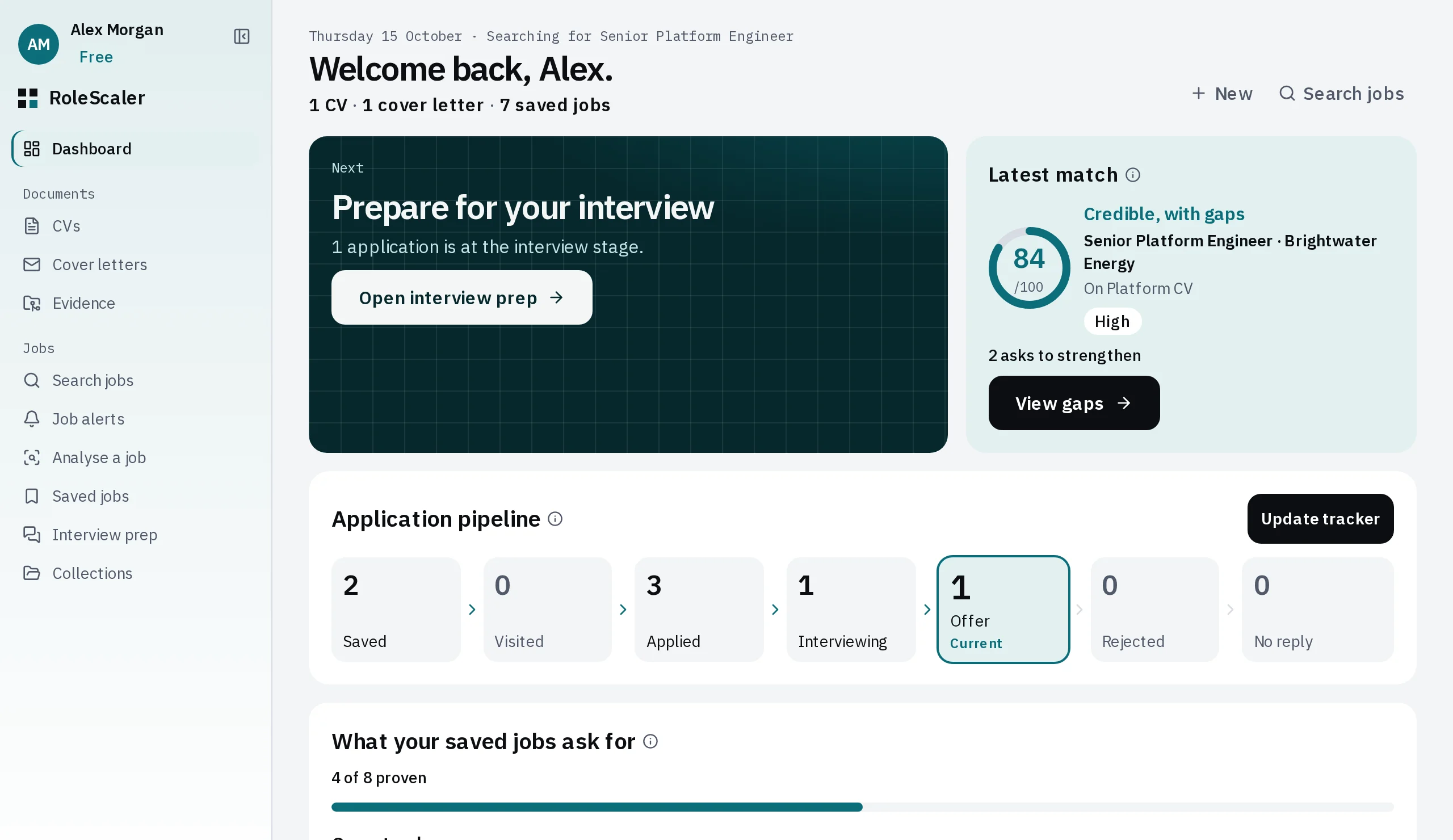Click 'Credible, with gaps' text
The width and height of the screenshot is (1453, 840).
1164,214
